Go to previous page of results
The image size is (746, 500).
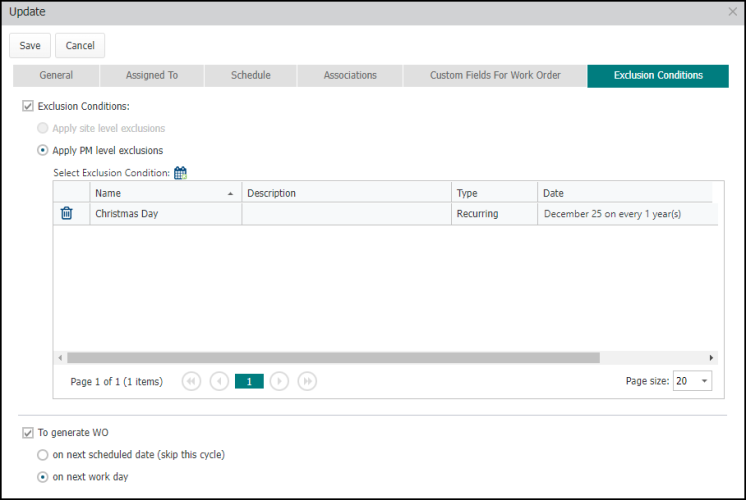tap(219, 381)
